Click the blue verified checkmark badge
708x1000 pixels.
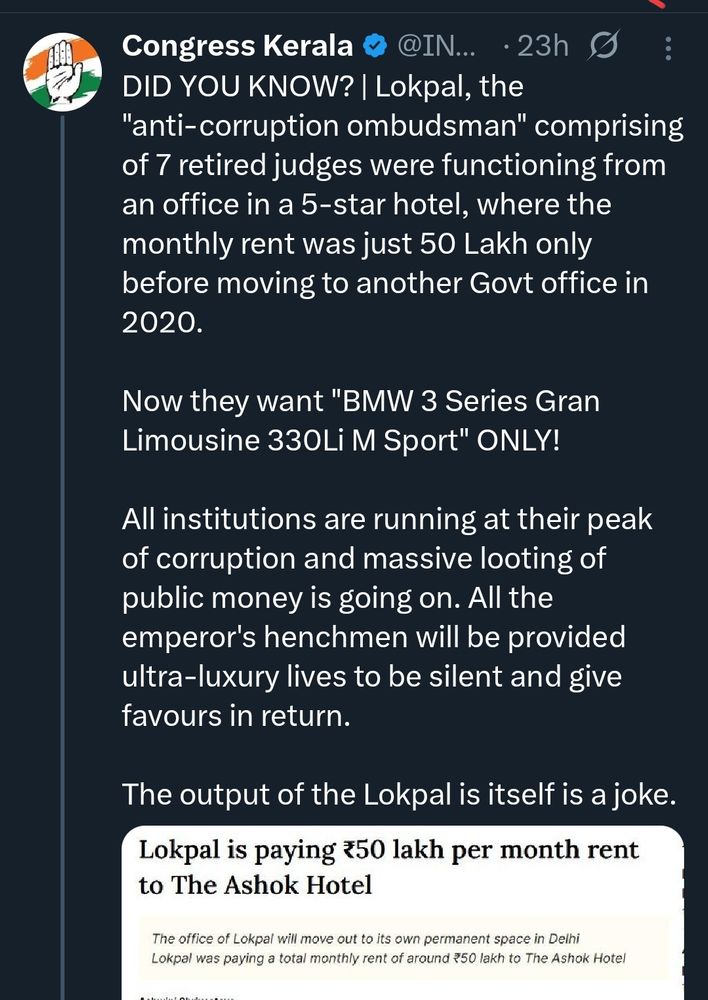click(x=374, y=47)
